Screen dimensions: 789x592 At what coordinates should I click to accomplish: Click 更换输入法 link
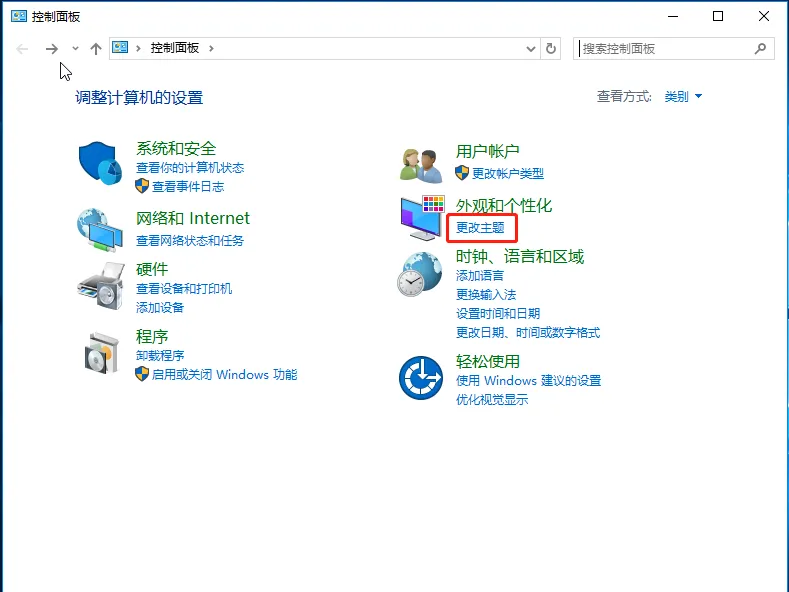pos(486,294)
